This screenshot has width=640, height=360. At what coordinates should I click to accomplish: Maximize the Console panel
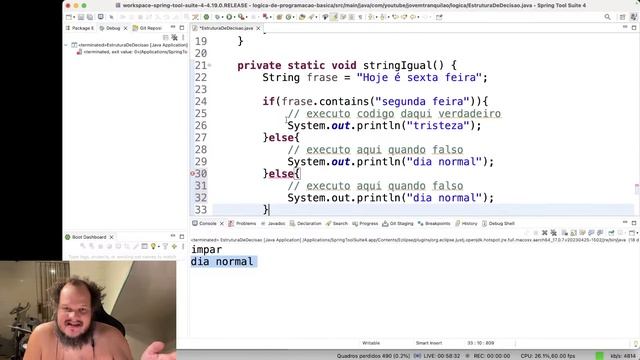(x=634, y=223)
